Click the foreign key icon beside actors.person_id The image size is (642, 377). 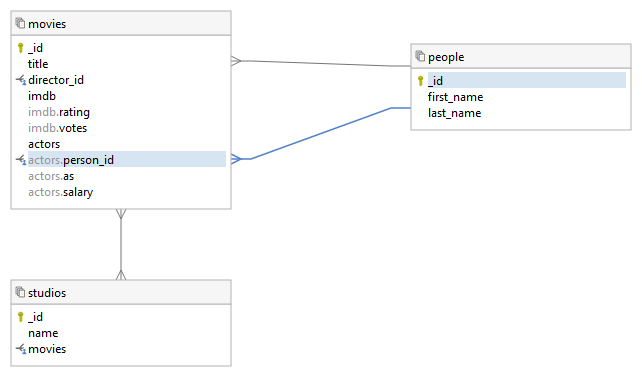21,160
